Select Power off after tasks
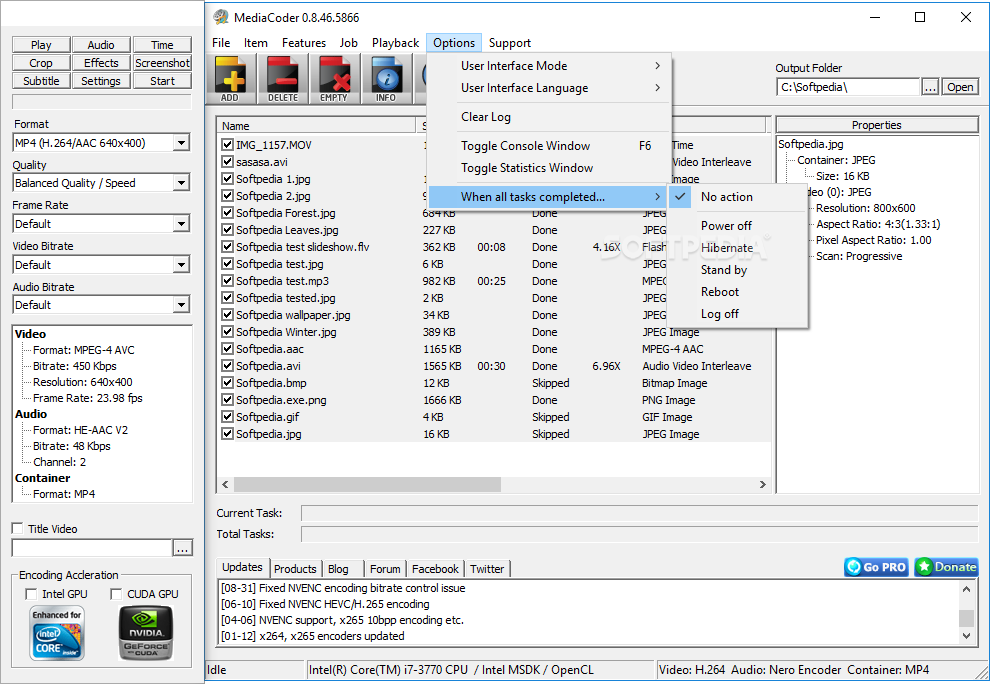This screenshot has height=684, width=990. (x=737, y=225)
